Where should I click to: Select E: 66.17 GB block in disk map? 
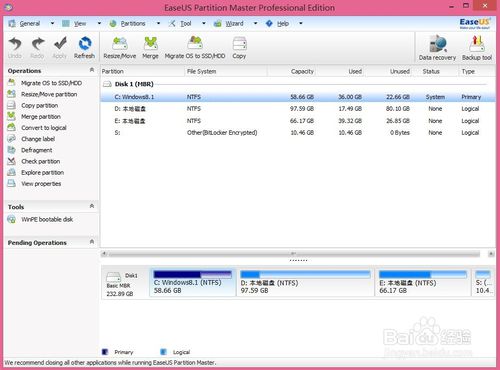point(423,283)
